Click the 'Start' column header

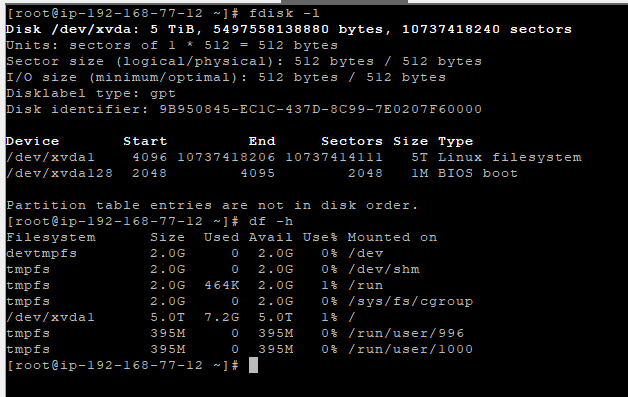145,141
